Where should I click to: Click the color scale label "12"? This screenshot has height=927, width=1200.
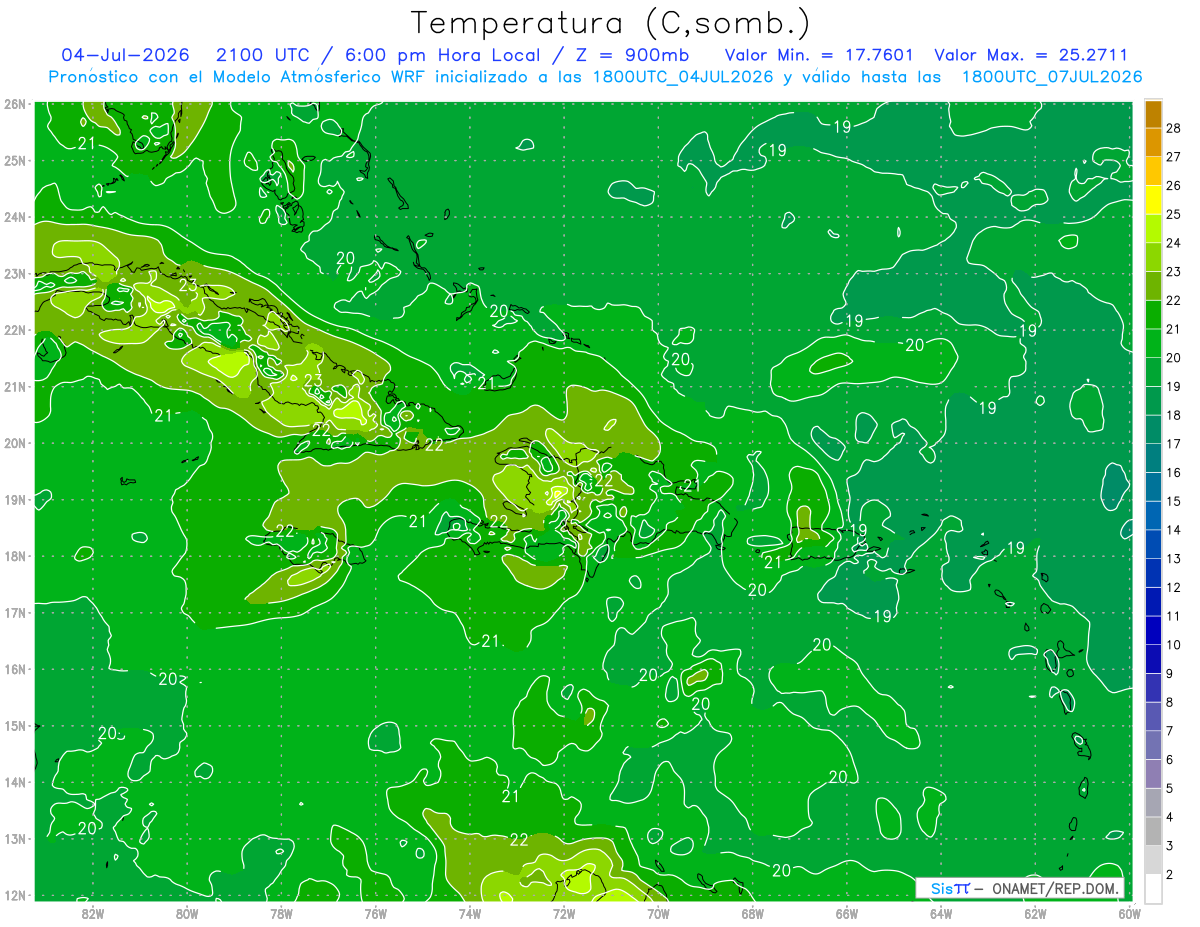tap(1174, 588)
